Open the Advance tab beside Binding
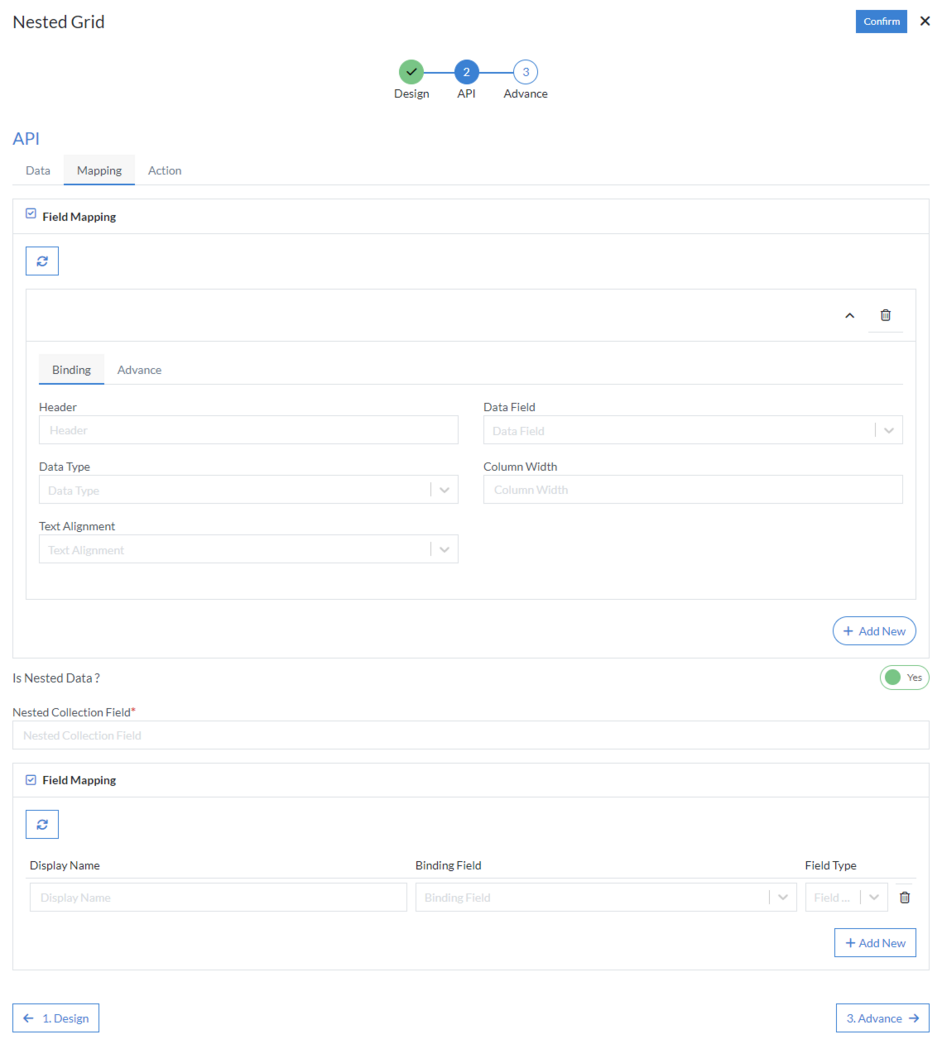The height and width of the screenshot is (1044, 942). tap(139, 370)
